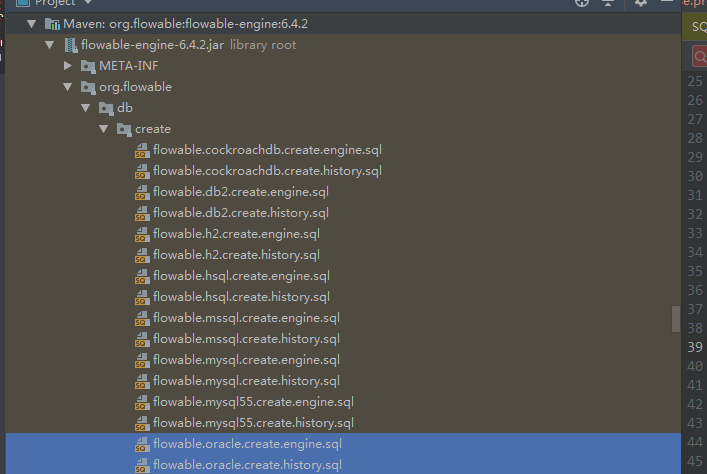Image resolution: width=707 pixels, height=474 pixels.
Task: Click the org.flowable folder icon
Action: [x=88, y=87]
